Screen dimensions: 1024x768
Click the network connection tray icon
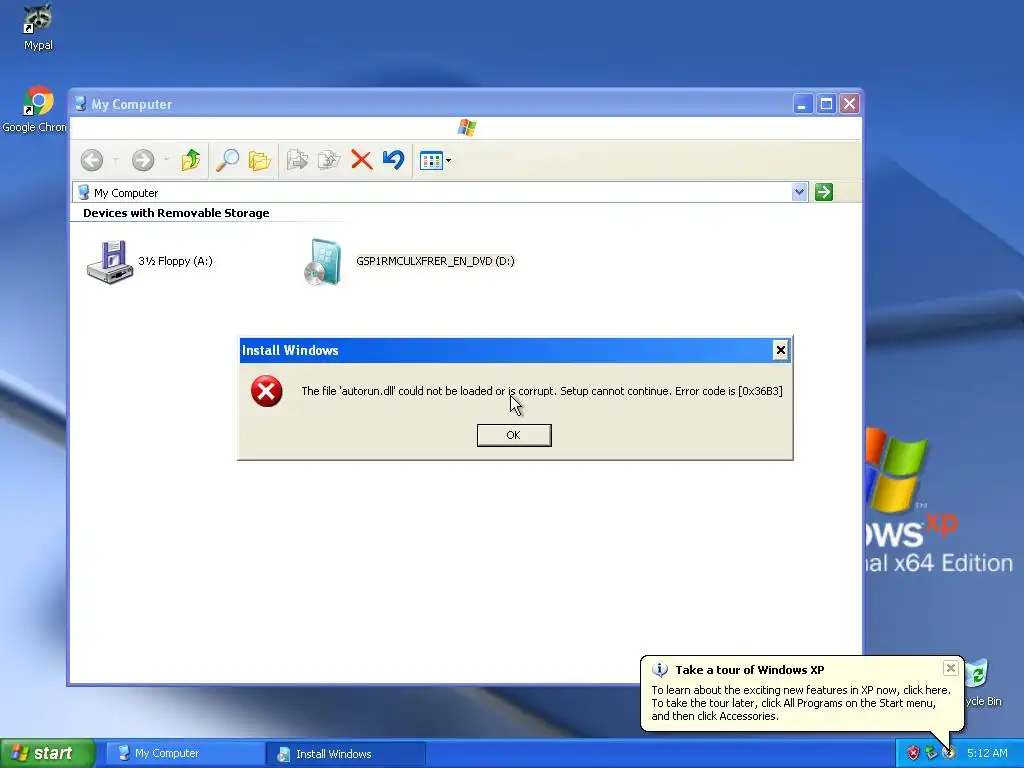(931, 754)
